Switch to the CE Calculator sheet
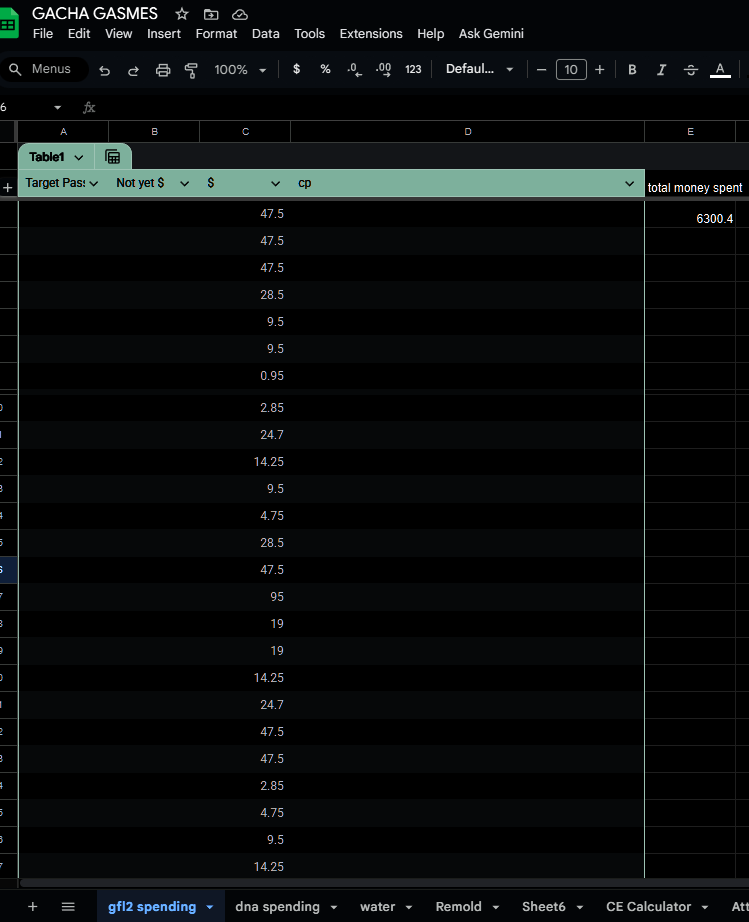This screenshot has height=922, width=749. [648, 907]
